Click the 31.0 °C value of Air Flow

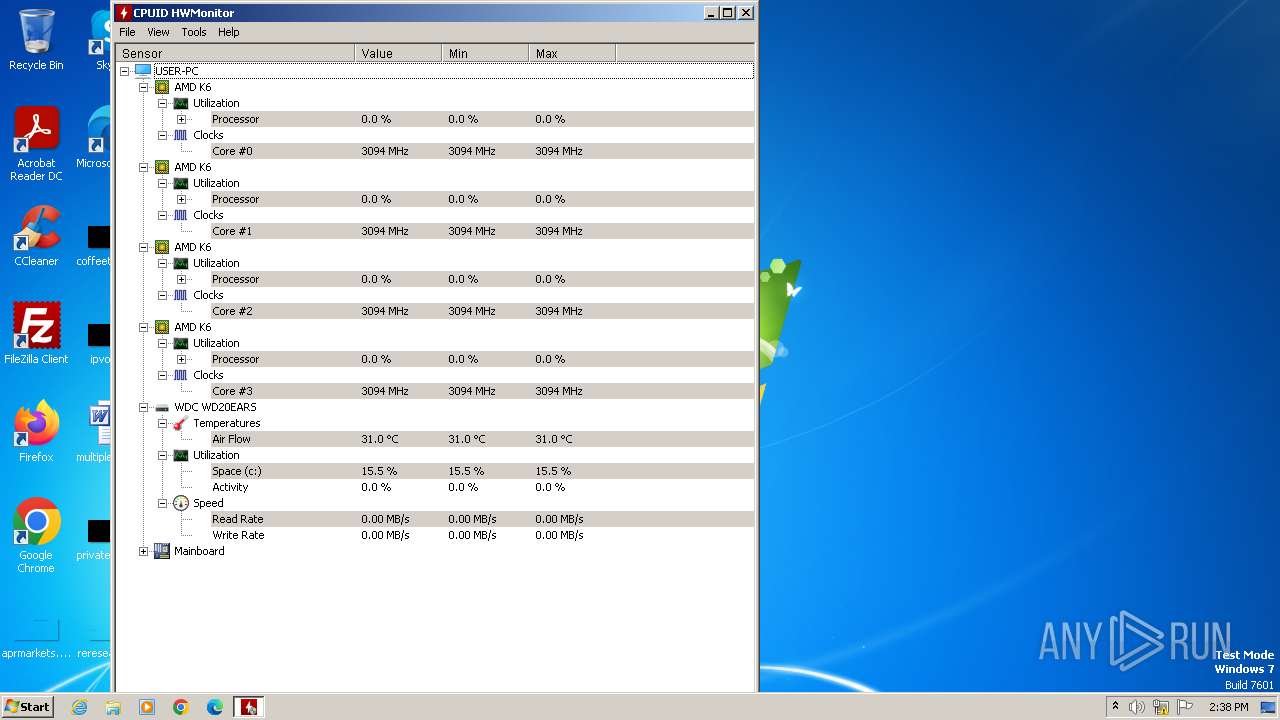380,439
